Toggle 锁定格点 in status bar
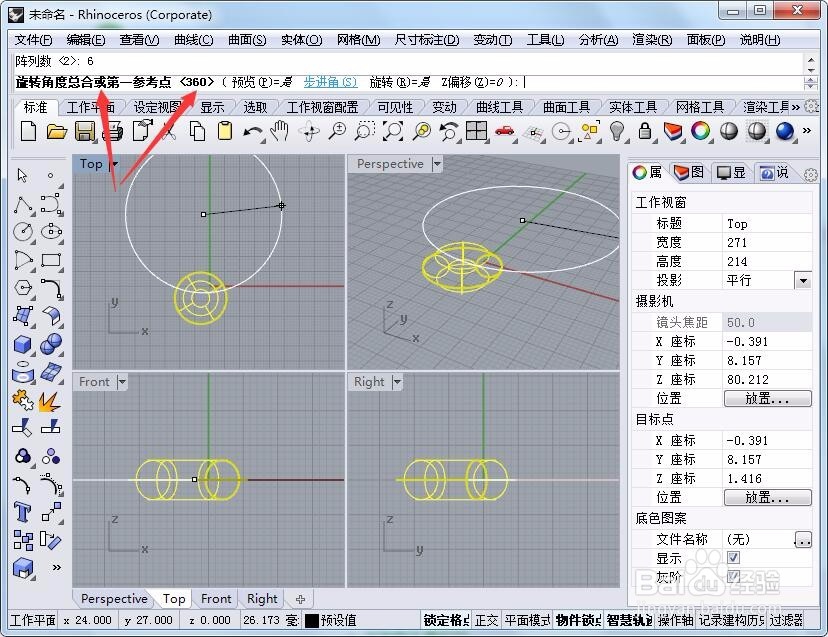The width and height of the screenshot is (828, 637). click(x=446, y=620)
